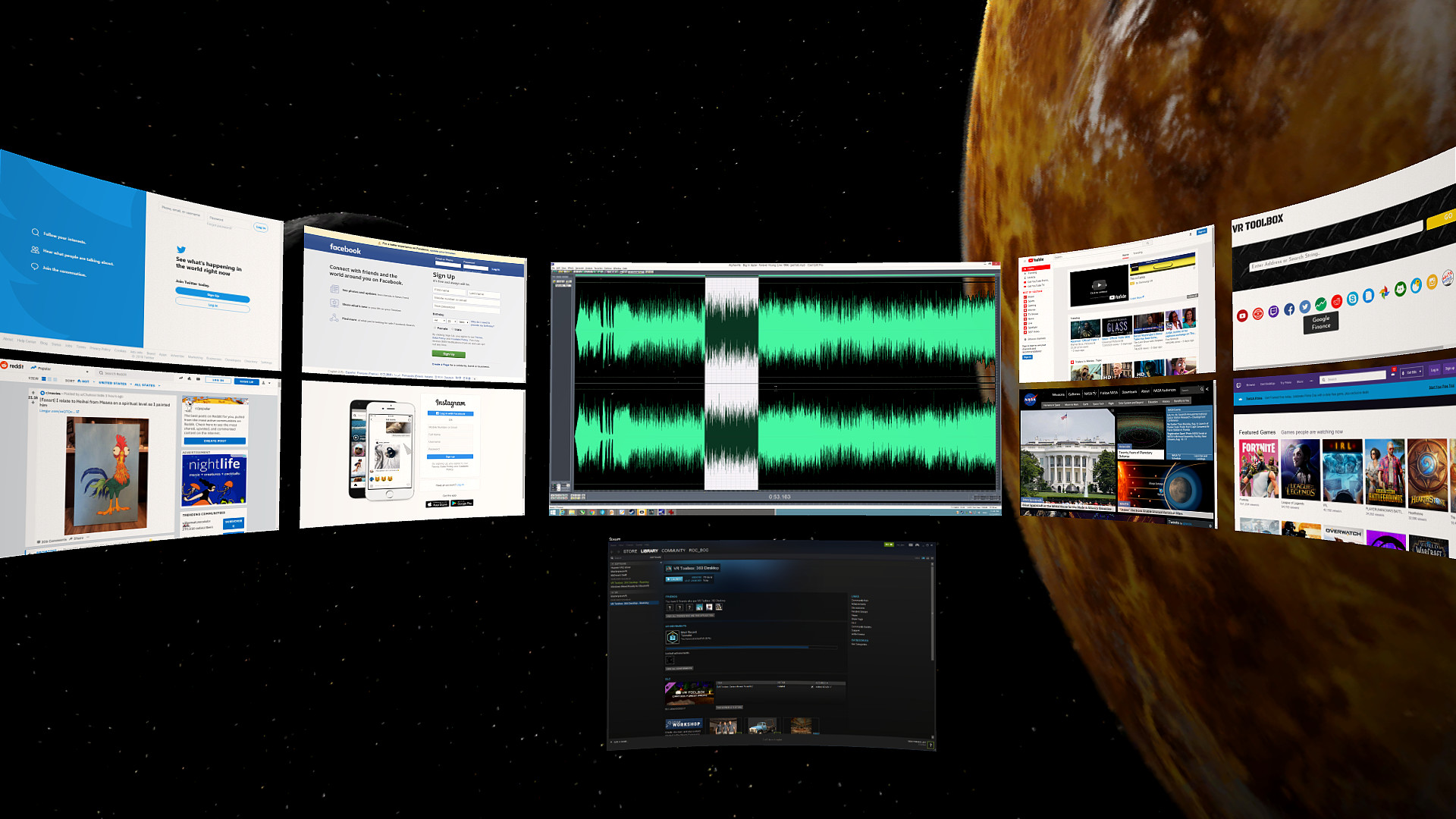The height and width of the screenshot is (819, 1456).
Task: Open the birthday month dropdown on Facebook signup
Action: tap(439, 321)
